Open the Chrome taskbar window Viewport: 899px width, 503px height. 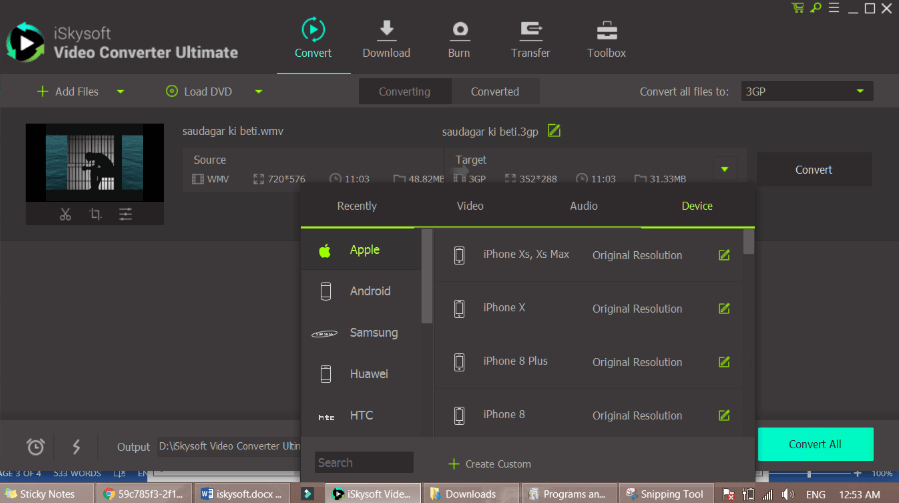coord(143,494)
